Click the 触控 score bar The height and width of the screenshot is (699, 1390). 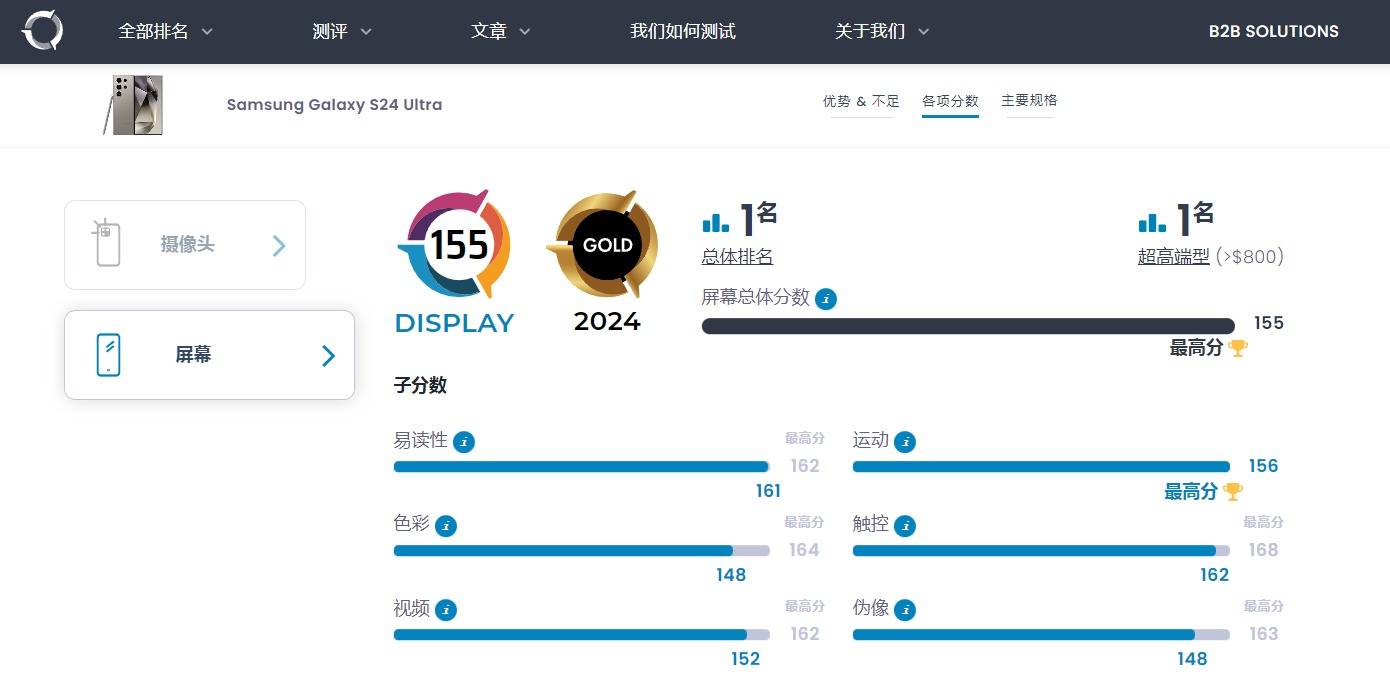point(1041,551)
